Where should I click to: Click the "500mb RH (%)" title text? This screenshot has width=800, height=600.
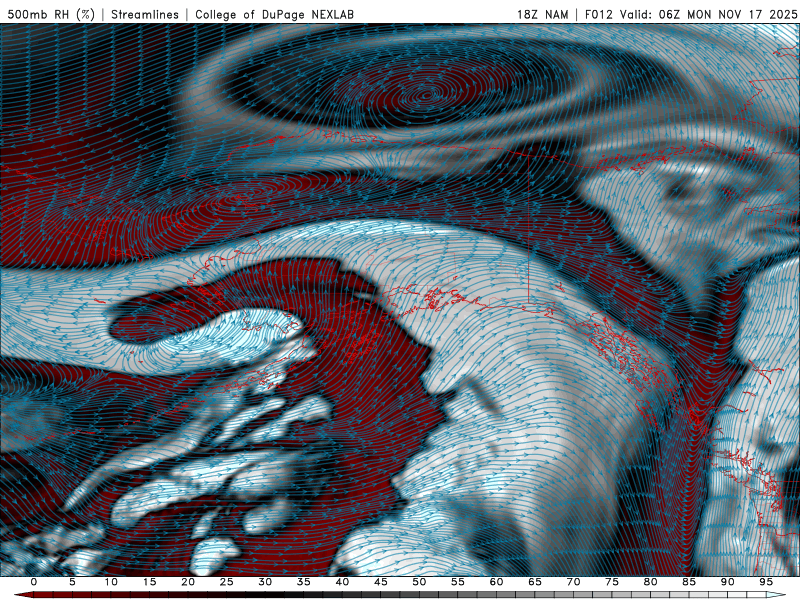51,14
